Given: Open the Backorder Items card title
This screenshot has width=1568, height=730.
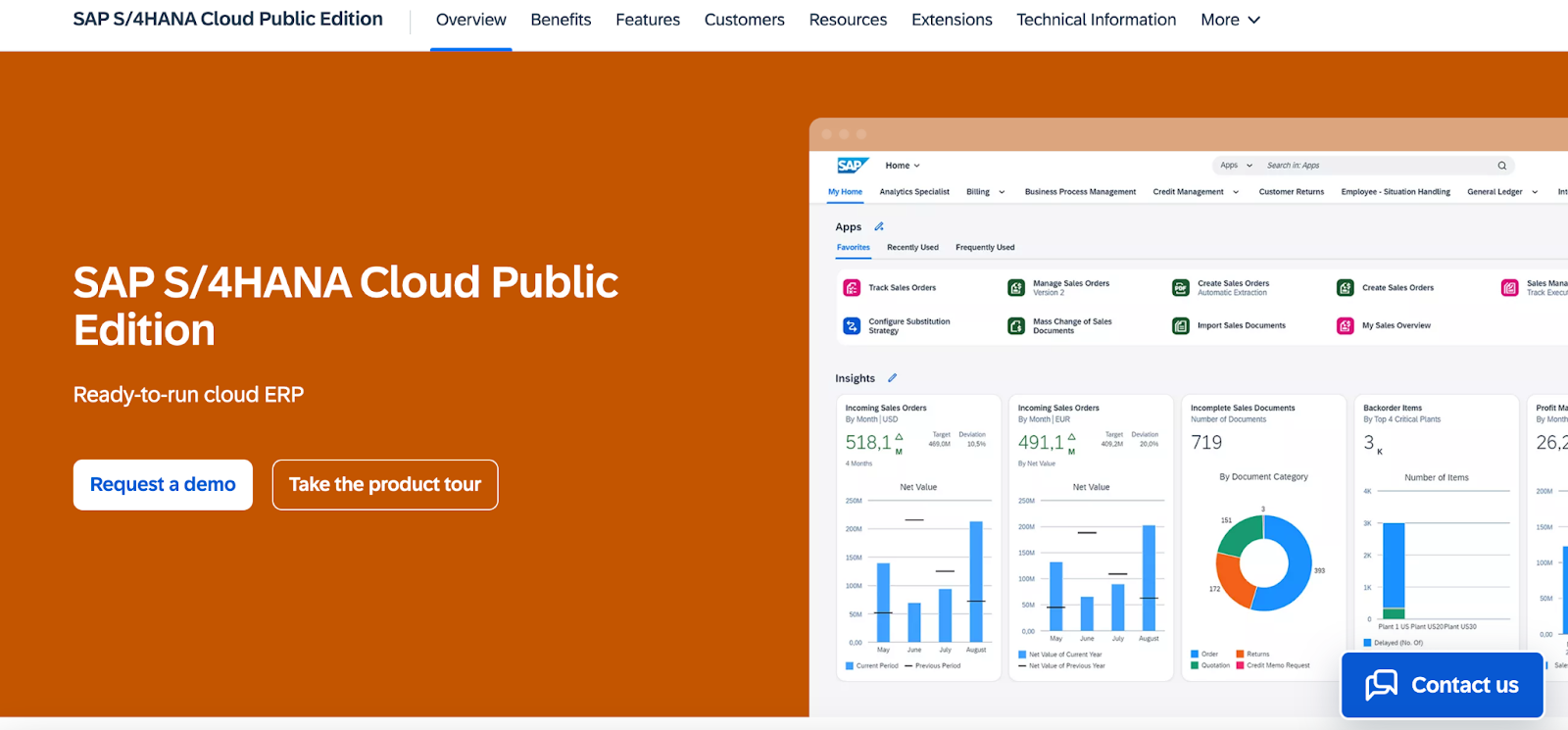Looking at the screenshot, I should click(x=1393, y=409).
